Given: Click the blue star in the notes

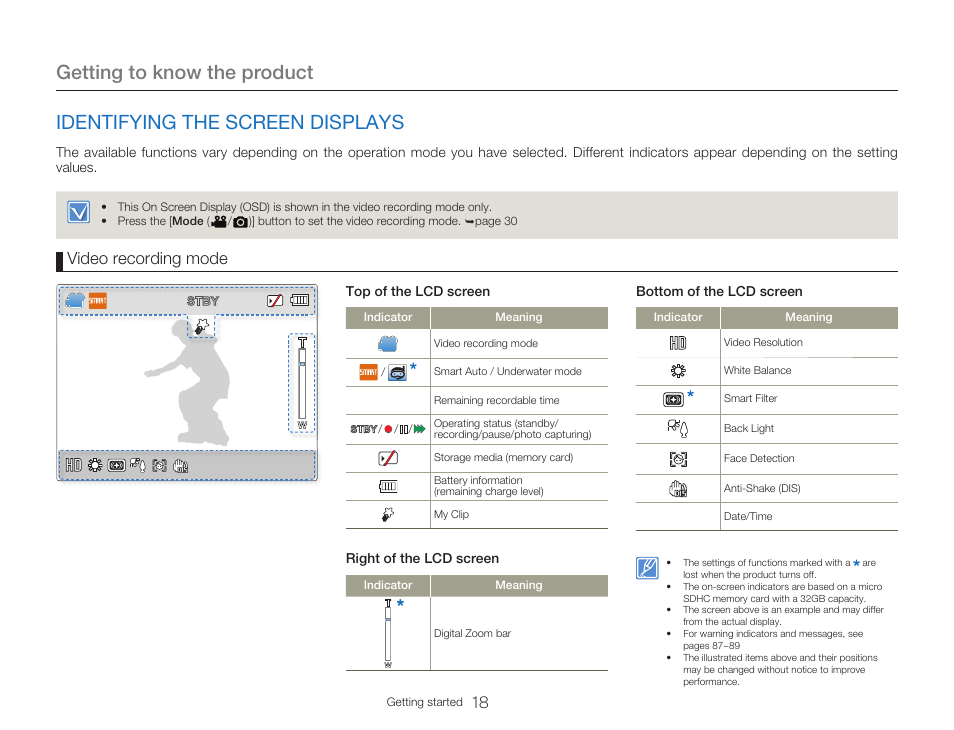Looking at the screenshot, I should click(856, 563).
